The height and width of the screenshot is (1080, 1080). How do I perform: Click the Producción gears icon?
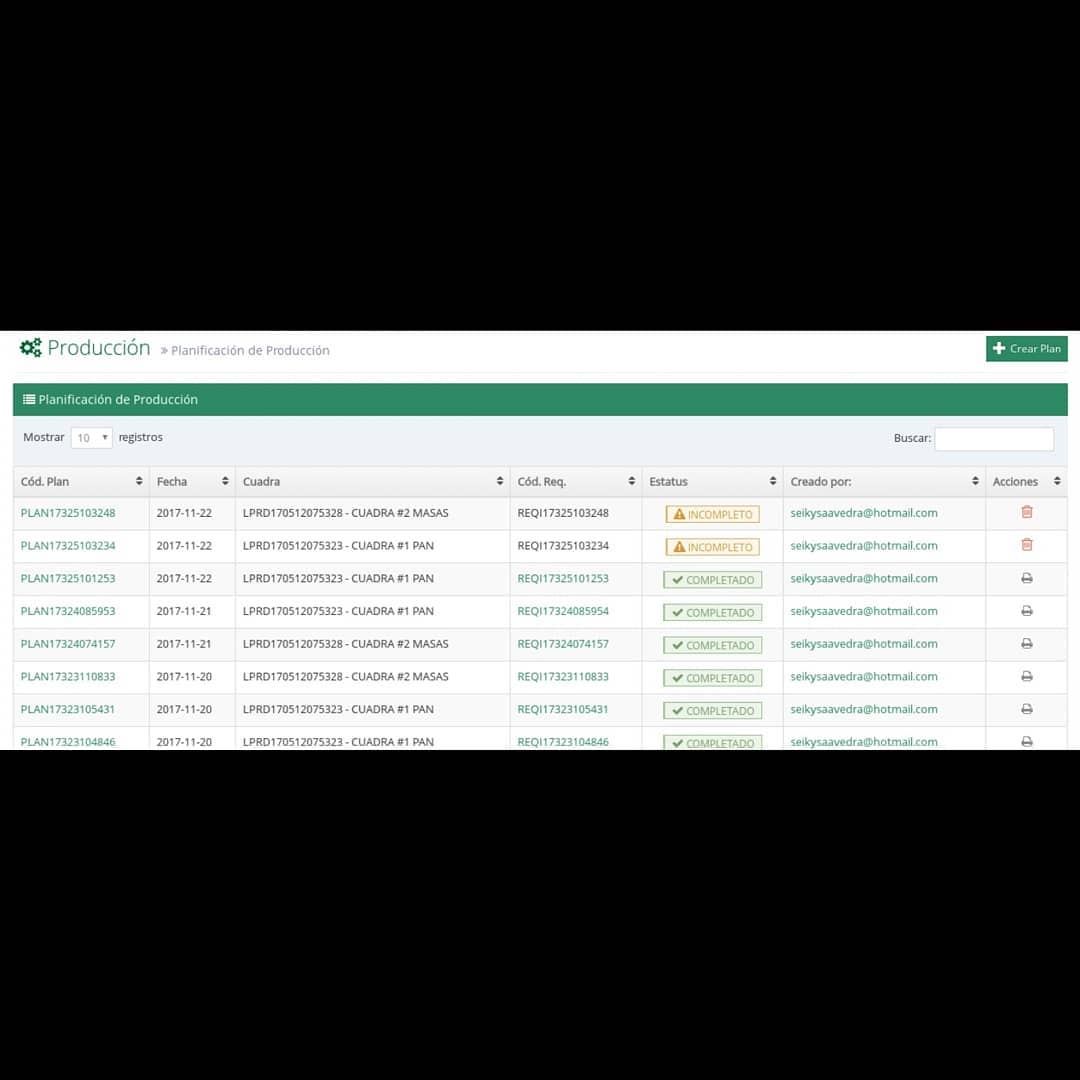30,348
